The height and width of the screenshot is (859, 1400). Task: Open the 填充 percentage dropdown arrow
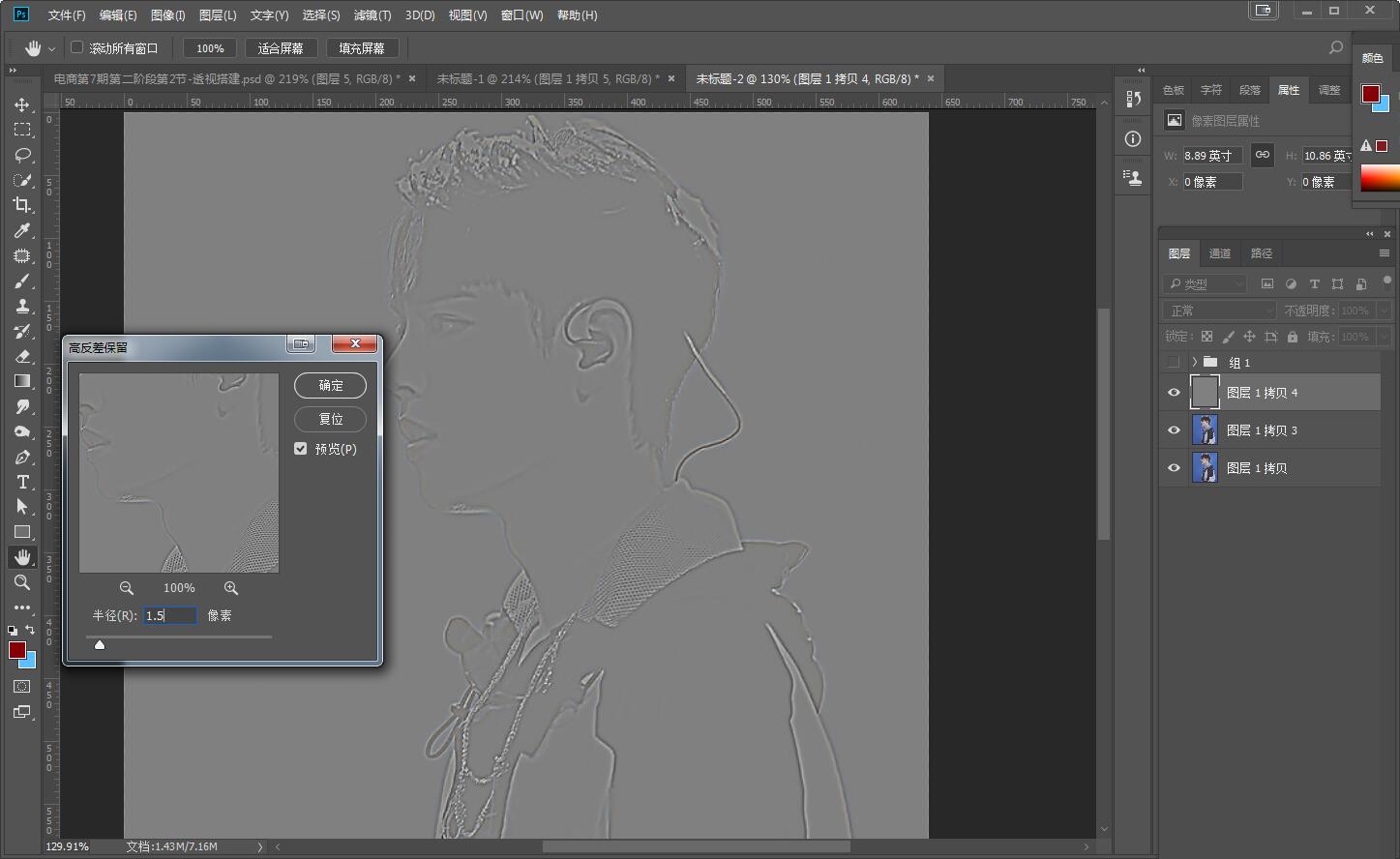pos(1384,337)
